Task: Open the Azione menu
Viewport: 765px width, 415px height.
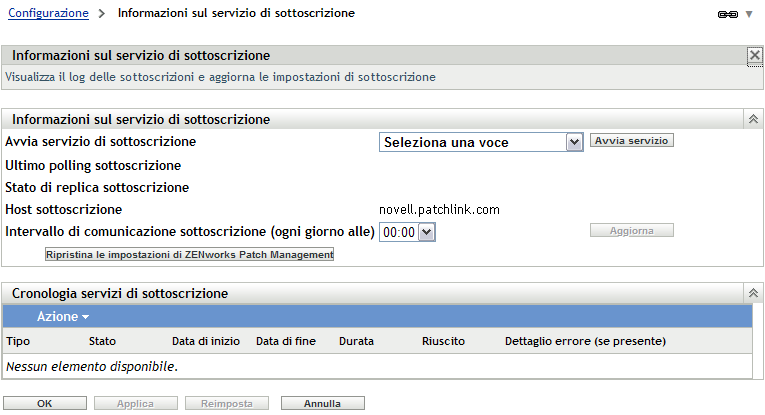Action: (x=63, y=316)
